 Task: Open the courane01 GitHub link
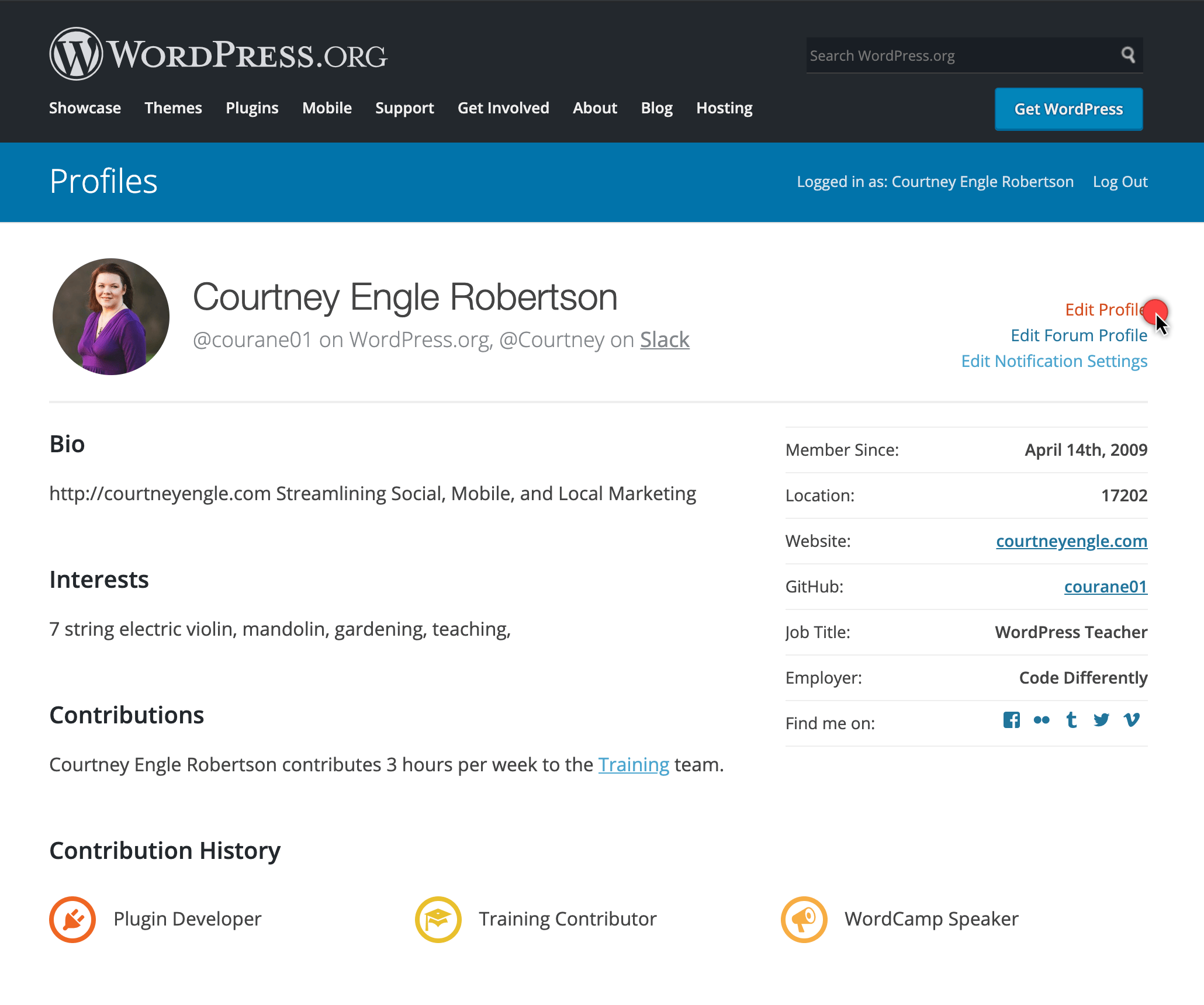point(1106,587)
